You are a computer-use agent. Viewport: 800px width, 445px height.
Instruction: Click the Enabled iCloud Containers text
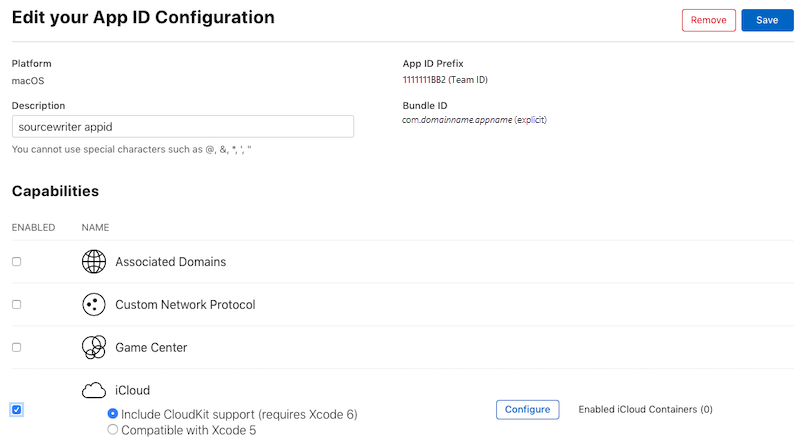point(645,409)
